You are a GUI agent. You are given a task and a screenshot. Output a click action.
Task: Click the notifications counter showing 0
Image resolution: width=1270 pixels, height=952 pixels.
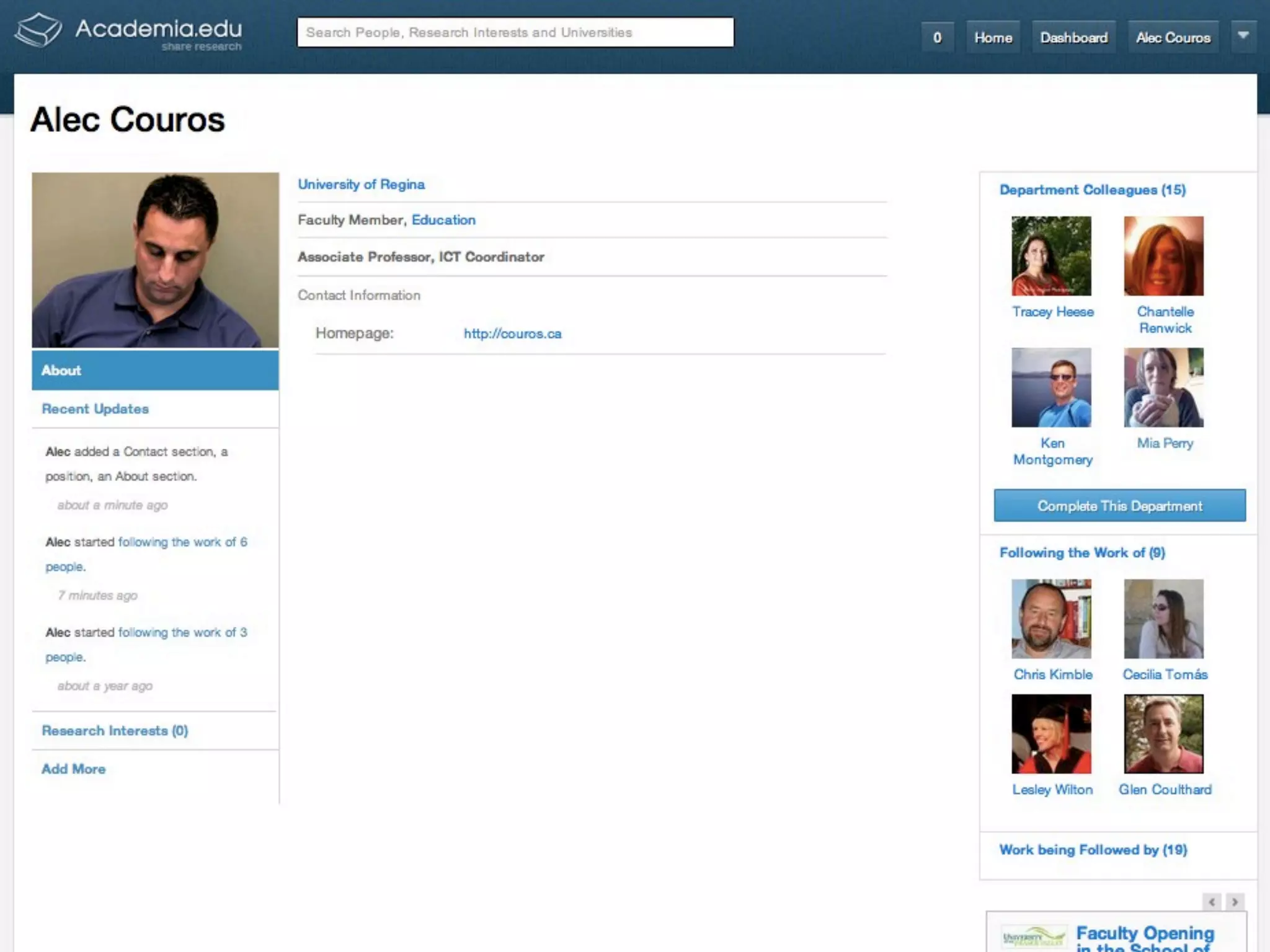937,38
